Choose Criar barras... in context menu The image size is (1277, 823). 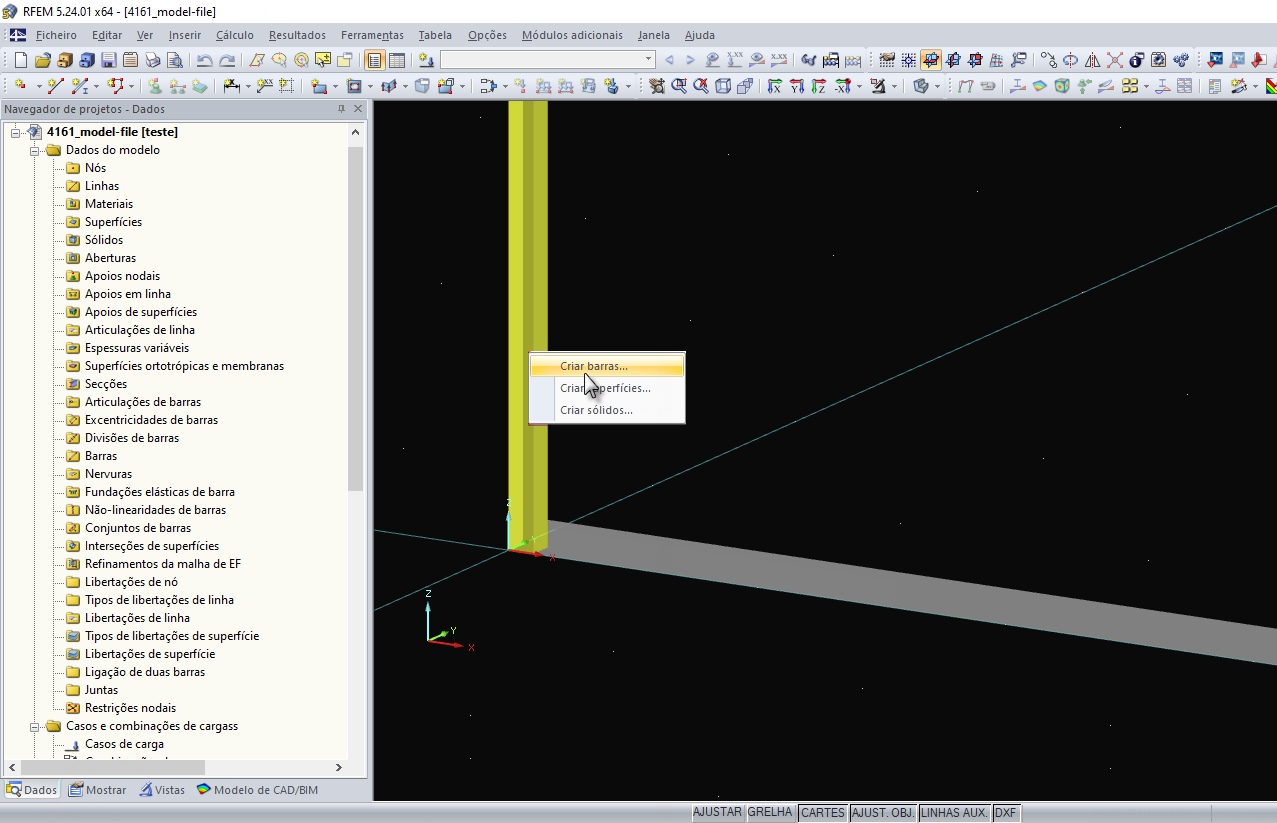(607, 366)
